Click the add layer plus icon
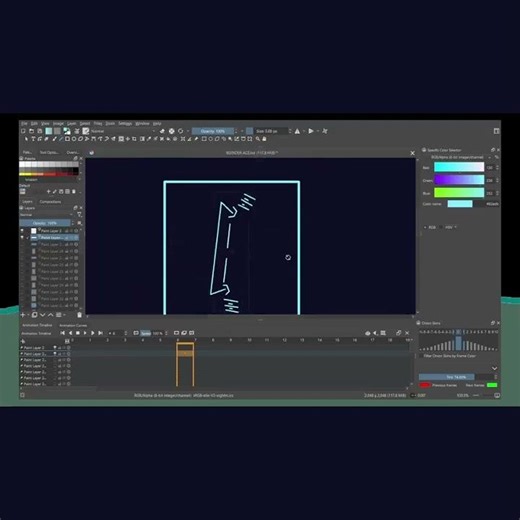The height and width of the screenshot is (520, 520). point(23,315)
